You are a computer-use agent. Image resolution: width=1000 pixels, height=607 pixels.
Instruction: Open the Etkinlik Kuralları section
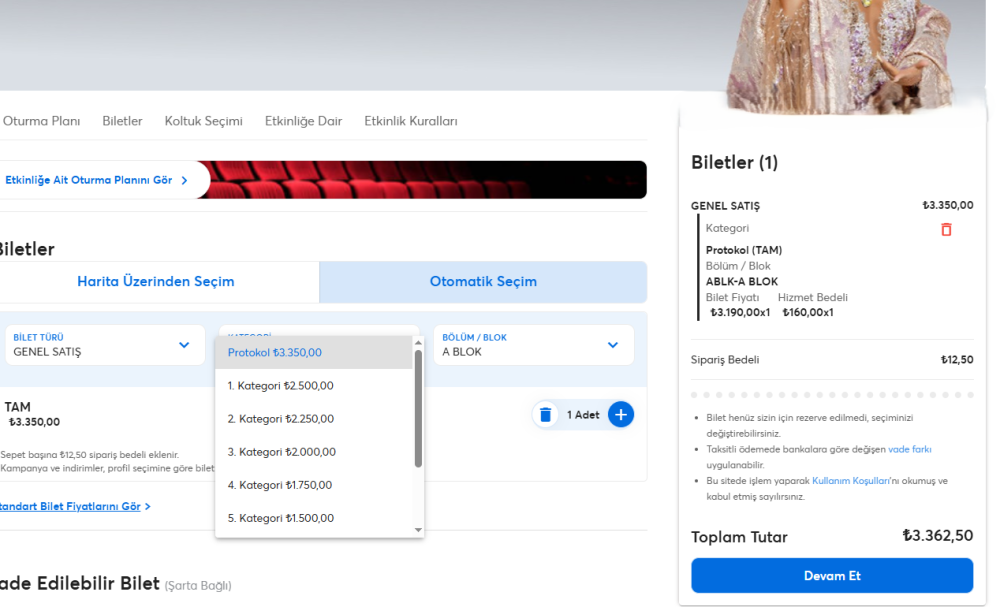coord(410,121)
